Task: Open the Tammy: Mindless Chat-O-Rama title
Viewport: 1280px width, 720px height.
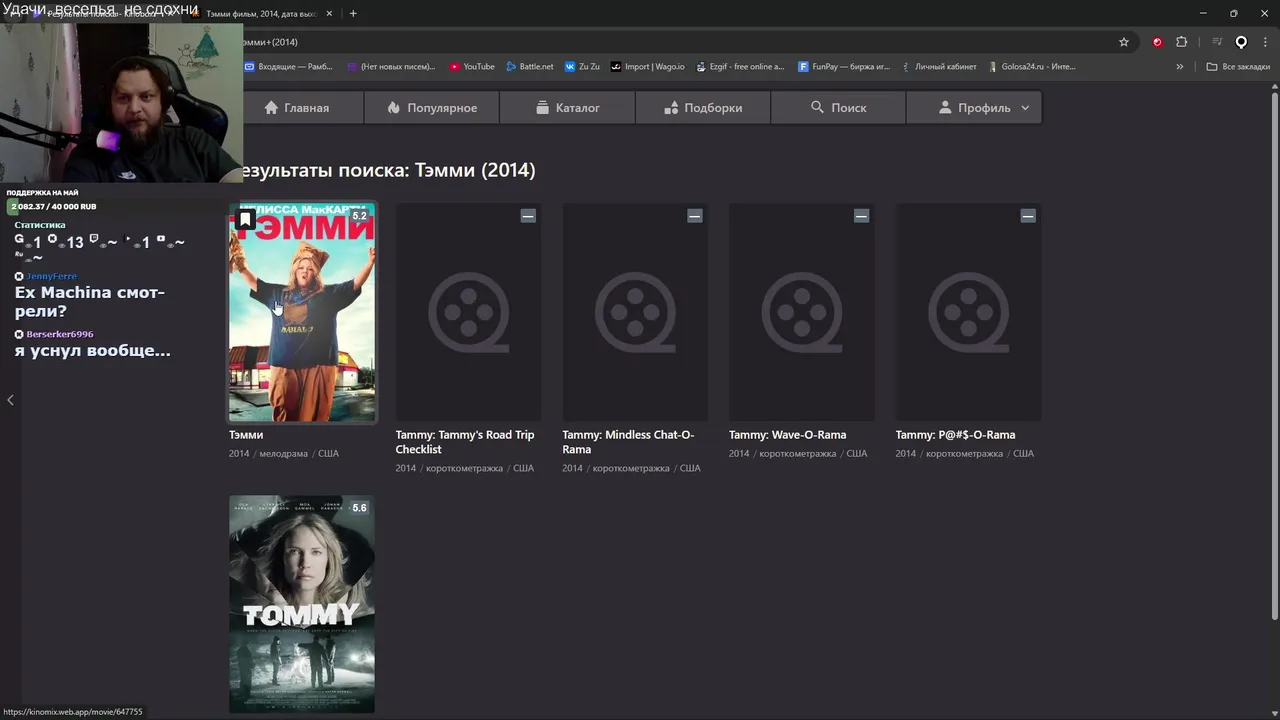Action: (628, 442)
